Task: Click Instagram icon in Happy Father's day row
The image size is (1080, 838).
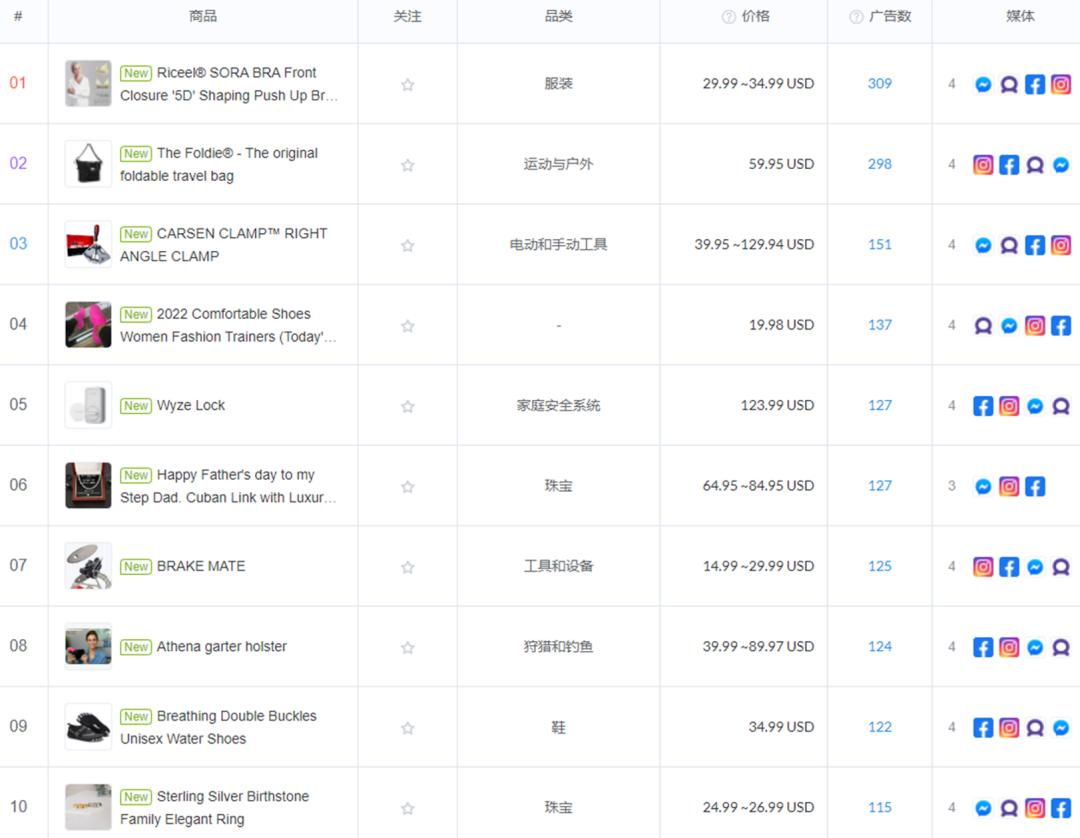Action: (1009, 487)
